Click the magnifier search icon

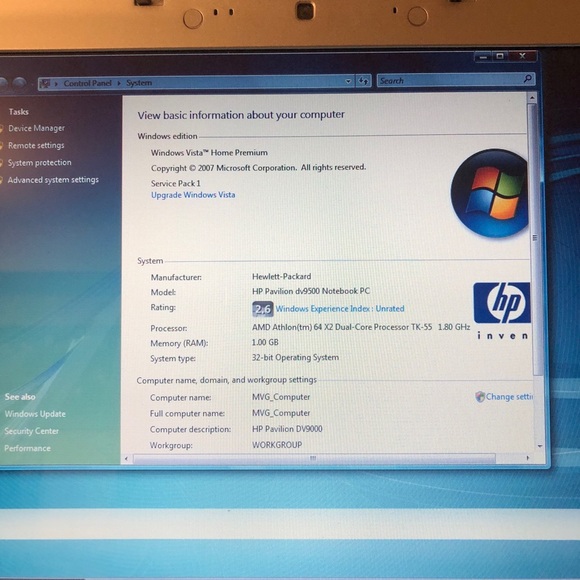click(x=527, y=78)
